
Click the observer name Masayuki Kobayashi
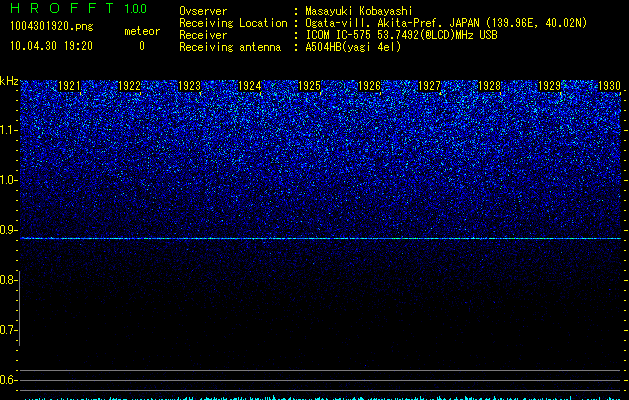[x=359, y=11]
